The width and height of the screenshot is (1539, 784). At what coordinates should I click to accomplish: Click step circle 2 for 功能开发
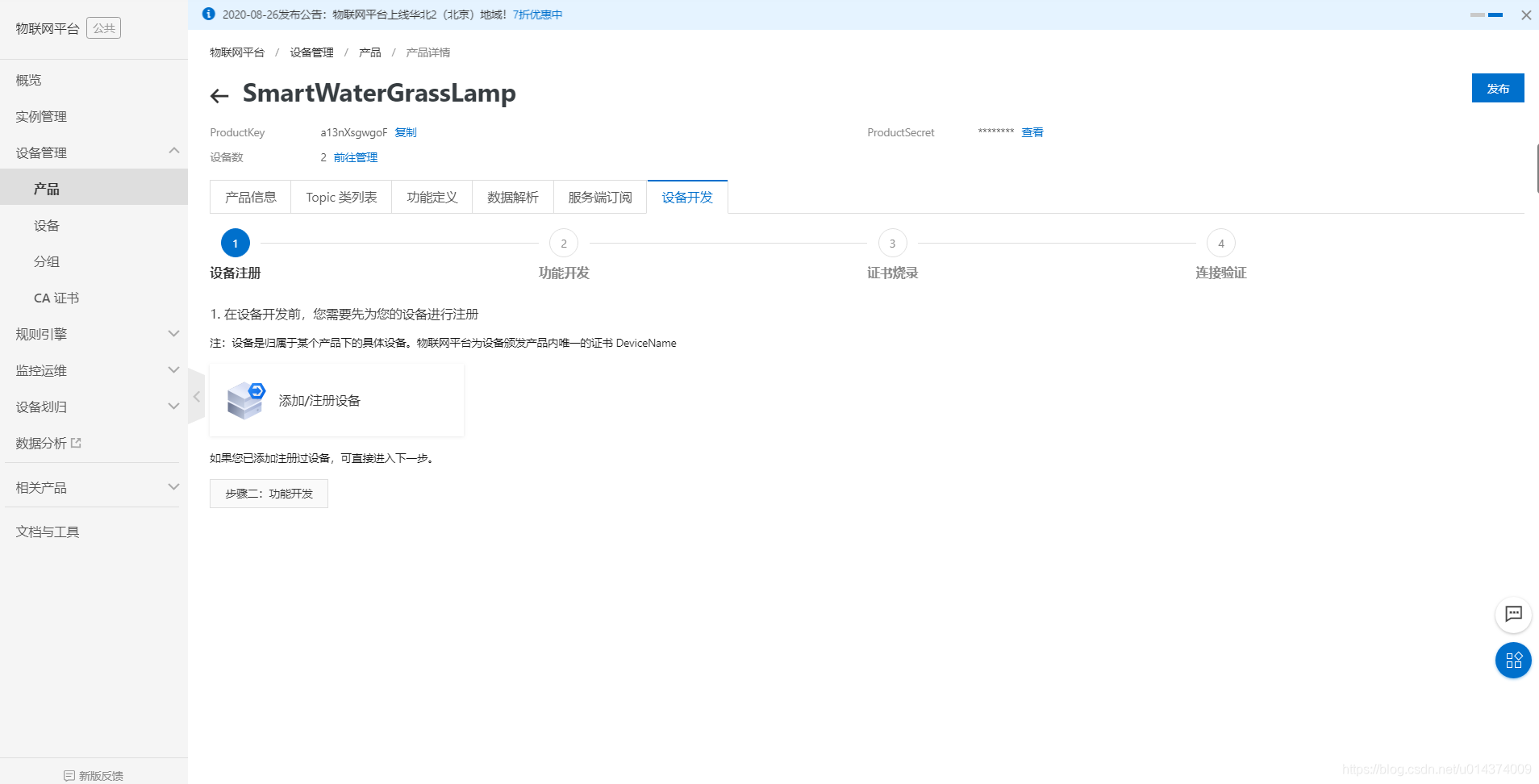564,243
